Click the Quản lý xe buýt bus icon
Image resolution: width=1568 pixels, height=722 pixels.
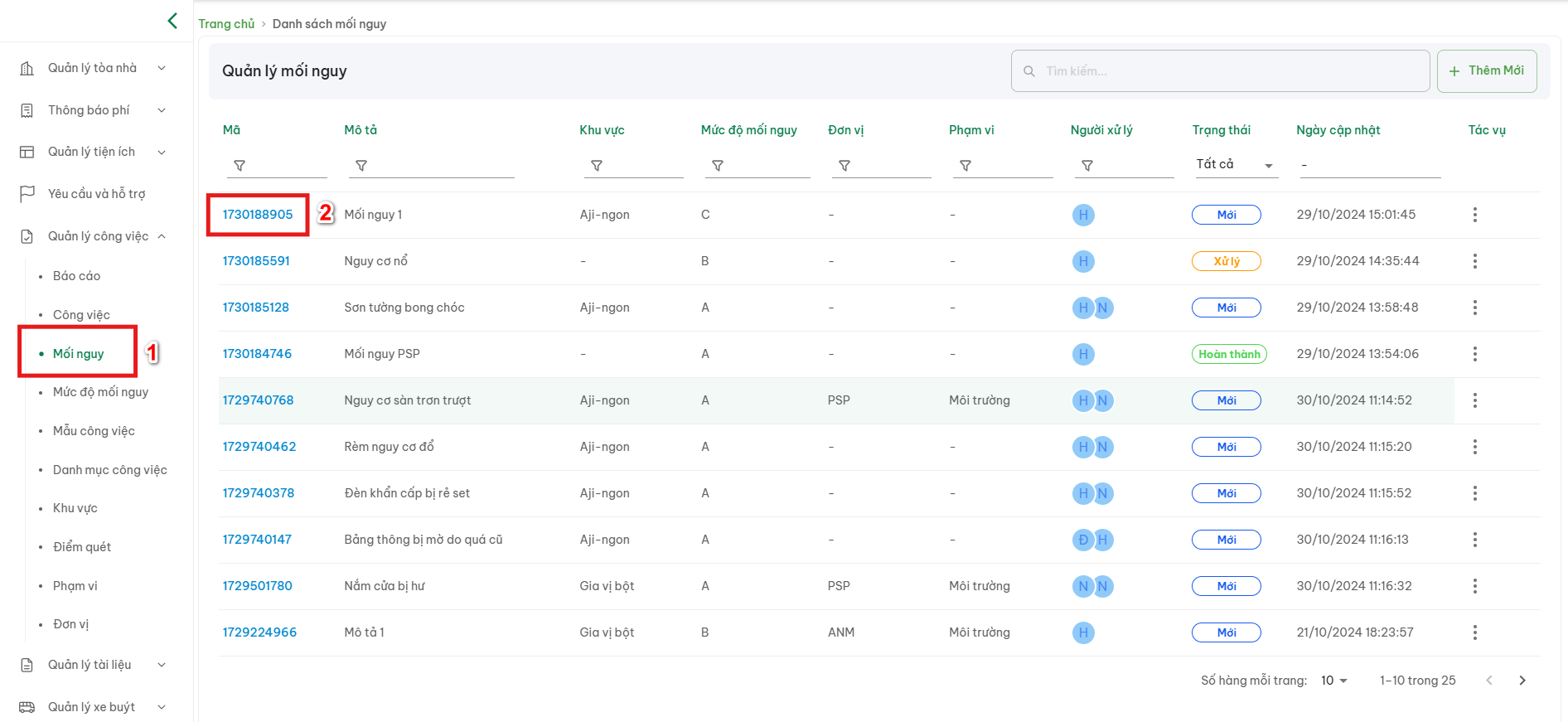pyautogui.click(x=27, y=707)
